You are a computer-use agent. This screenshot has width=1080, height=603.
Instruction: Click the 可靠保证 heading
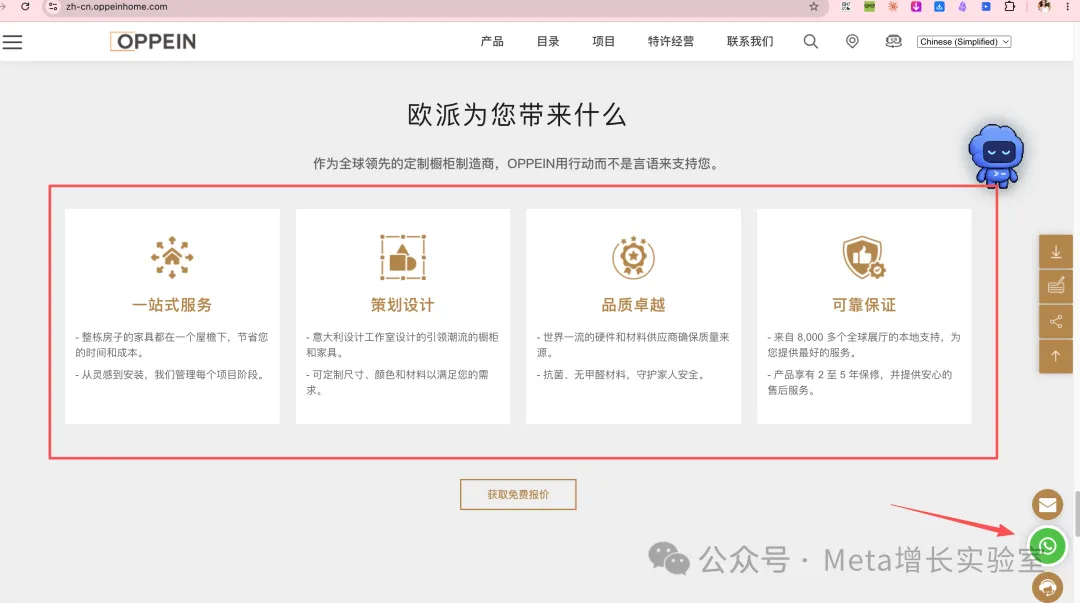click(864, 305)
